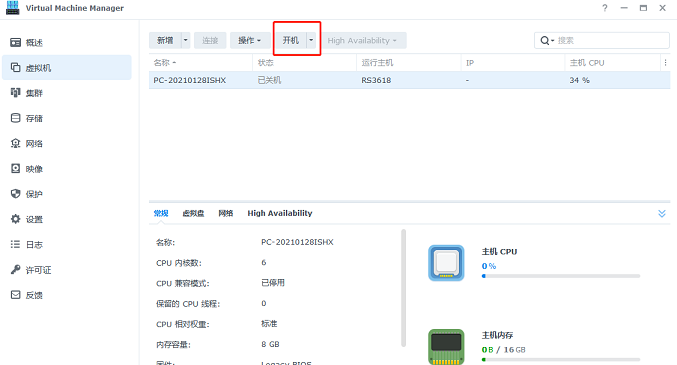677x365 pixels.
Task: Open the 操作 action dropdown
Action: (x=250, y=41)
